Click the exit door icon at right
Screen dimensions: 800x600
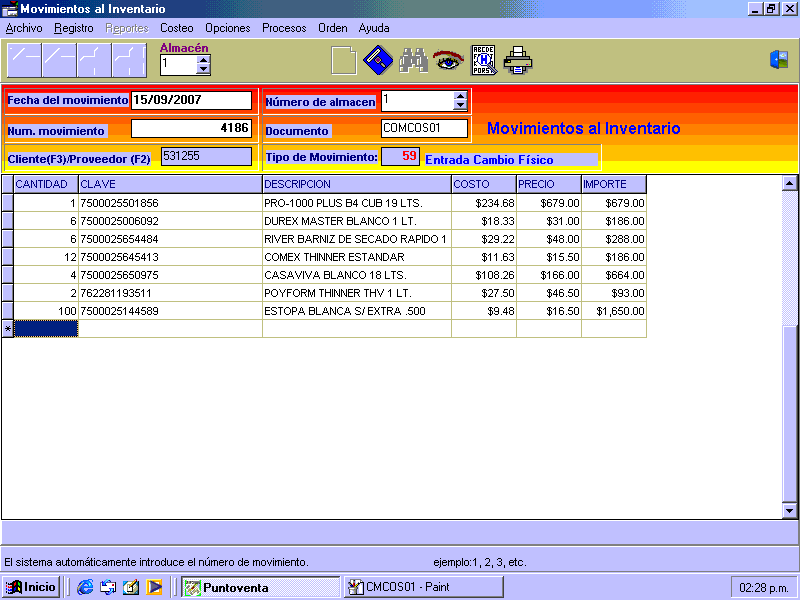pos(778,60)
